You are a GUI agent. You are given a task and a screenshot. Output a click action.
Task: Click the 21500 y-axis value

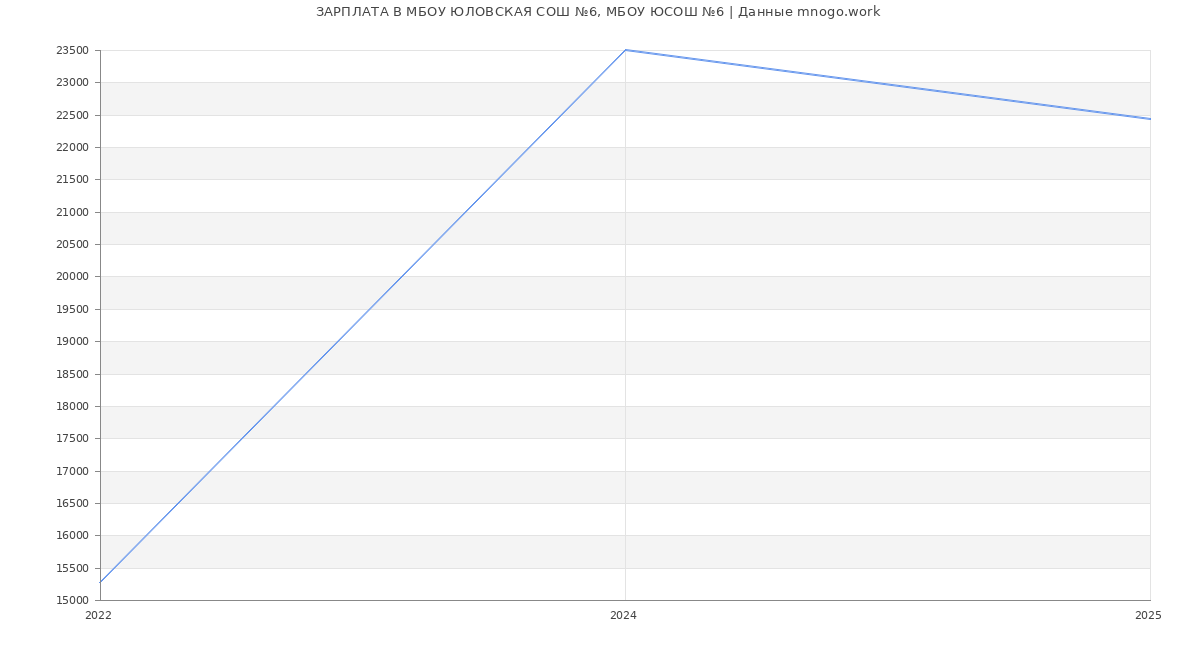73,179
